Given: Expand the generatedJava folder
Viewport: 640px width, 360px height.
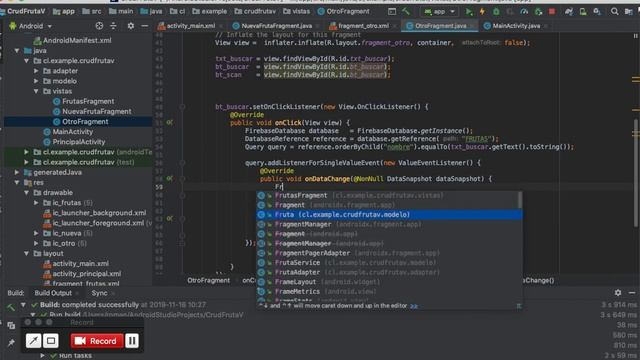Looking at the screenshot, I should pyautogui.click(x=17, y=172).
